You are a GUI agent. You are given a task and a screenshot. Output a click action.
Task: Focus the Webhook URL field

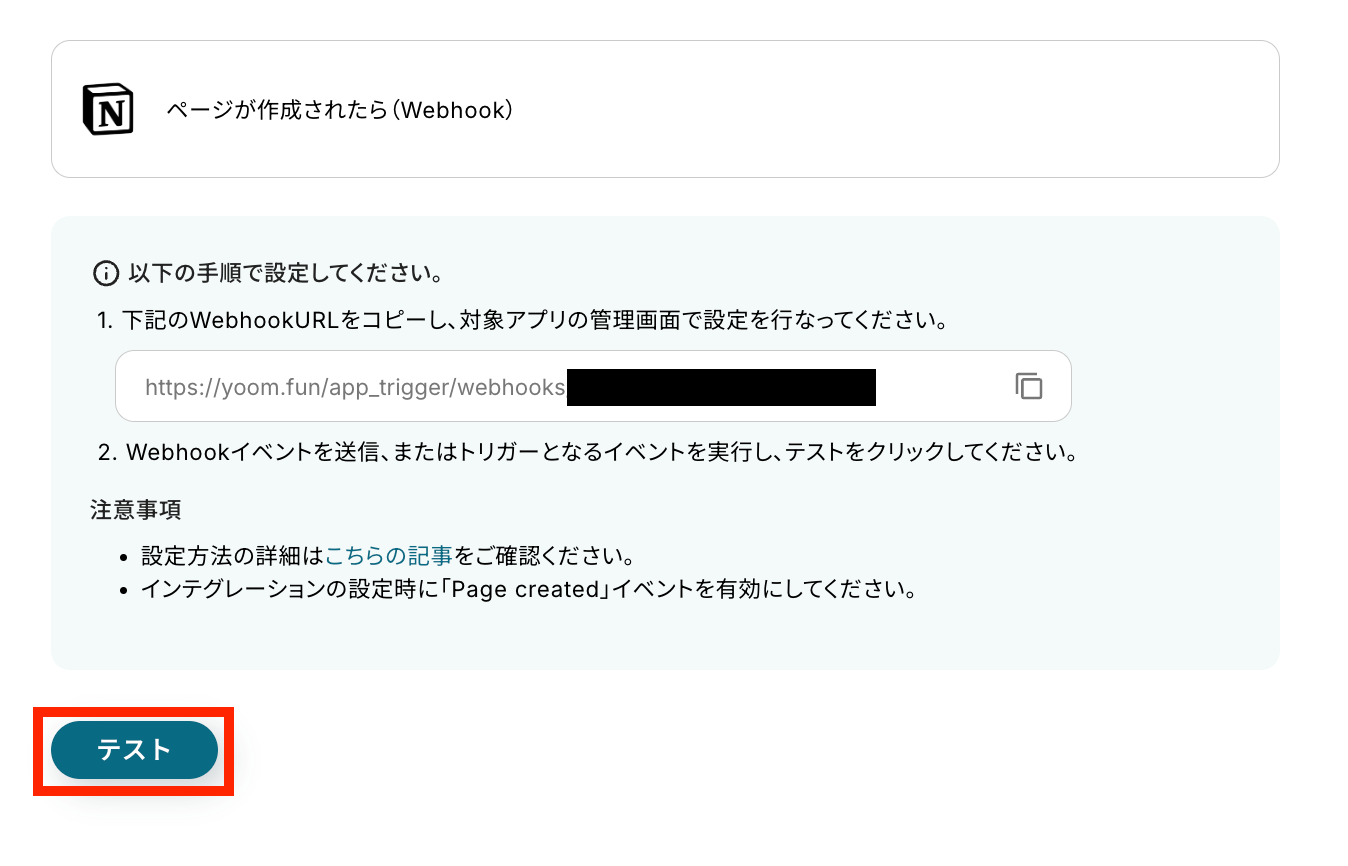click(x=940, y=386)
